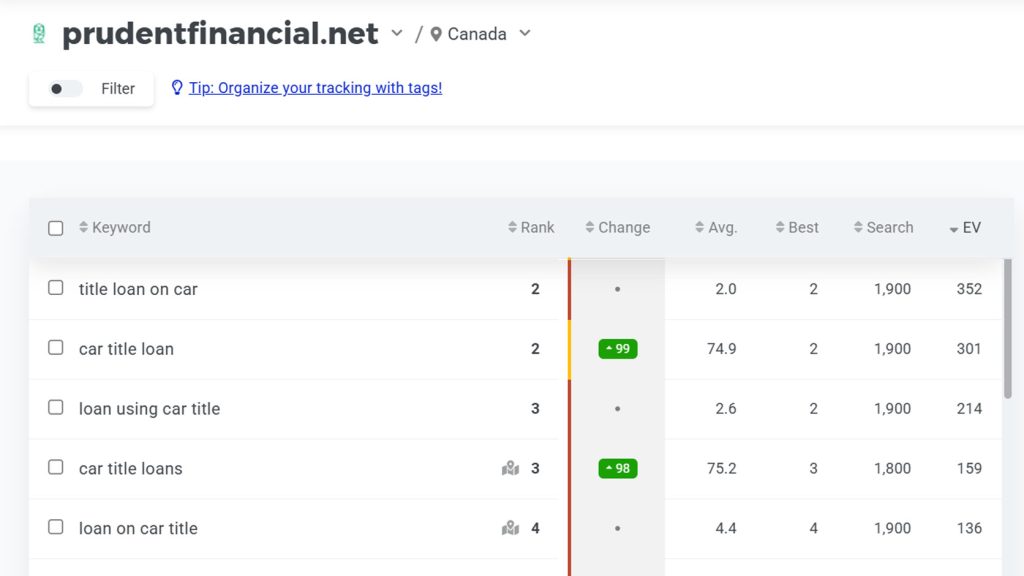Sort table by Change column
The height and width of the screenshot is (576, 1024).
[618, 227]
